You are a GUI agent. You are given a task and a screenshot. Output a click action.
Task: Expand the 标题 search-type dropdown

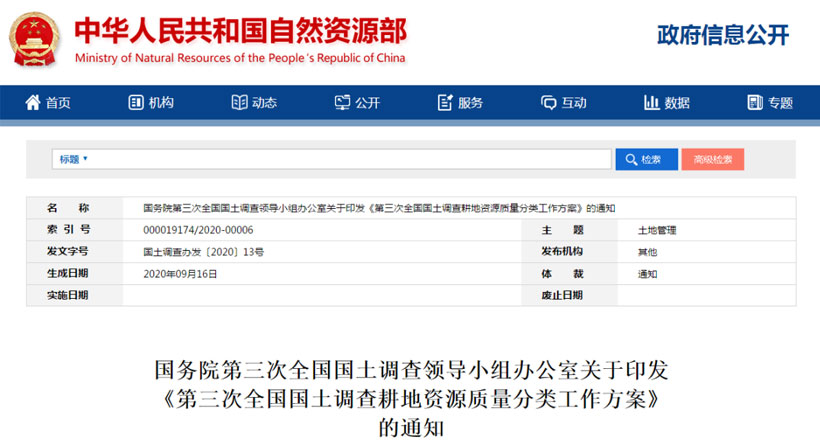(x=73, y=159)
